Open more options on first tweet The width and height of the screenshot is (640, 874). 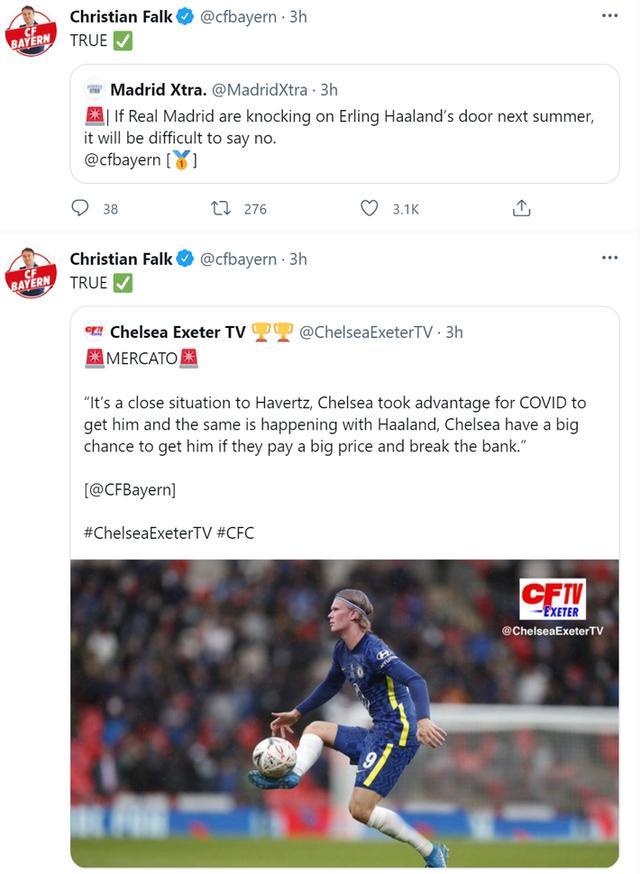tap(609, 17)
